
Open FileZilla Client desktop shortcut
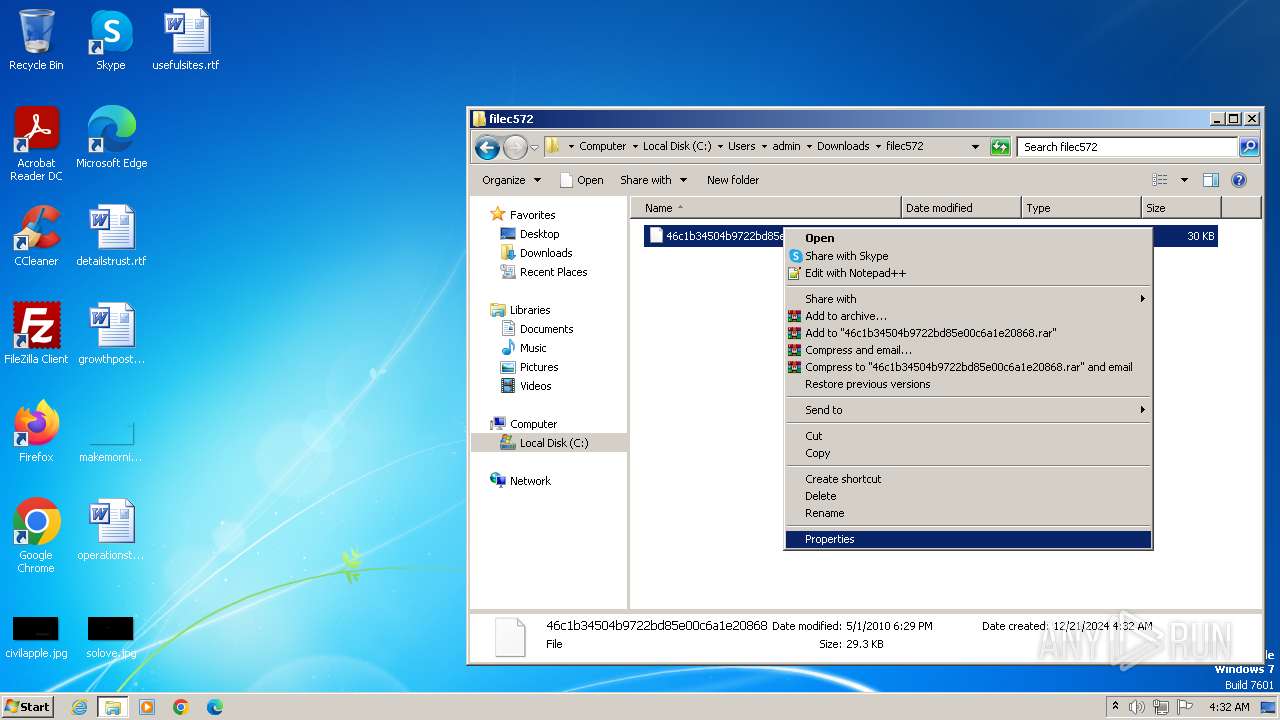tap(36, 334)
